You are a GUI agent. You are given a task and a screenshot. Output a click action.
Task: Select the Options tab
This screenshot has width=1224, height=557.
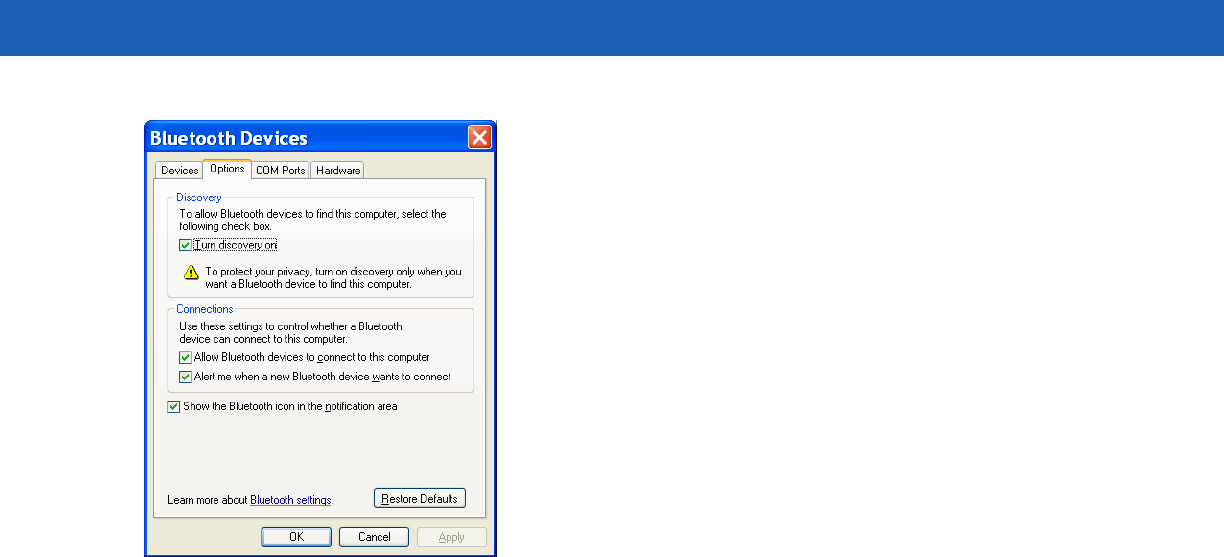[227, 169]
